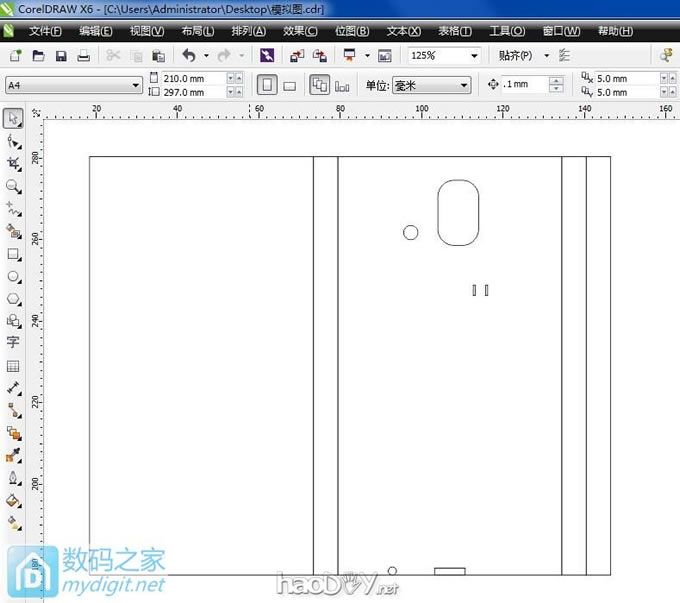This screenshot has height=603, width=680.
Task: Select the Text tool (字)
Action: coord(13,343)
